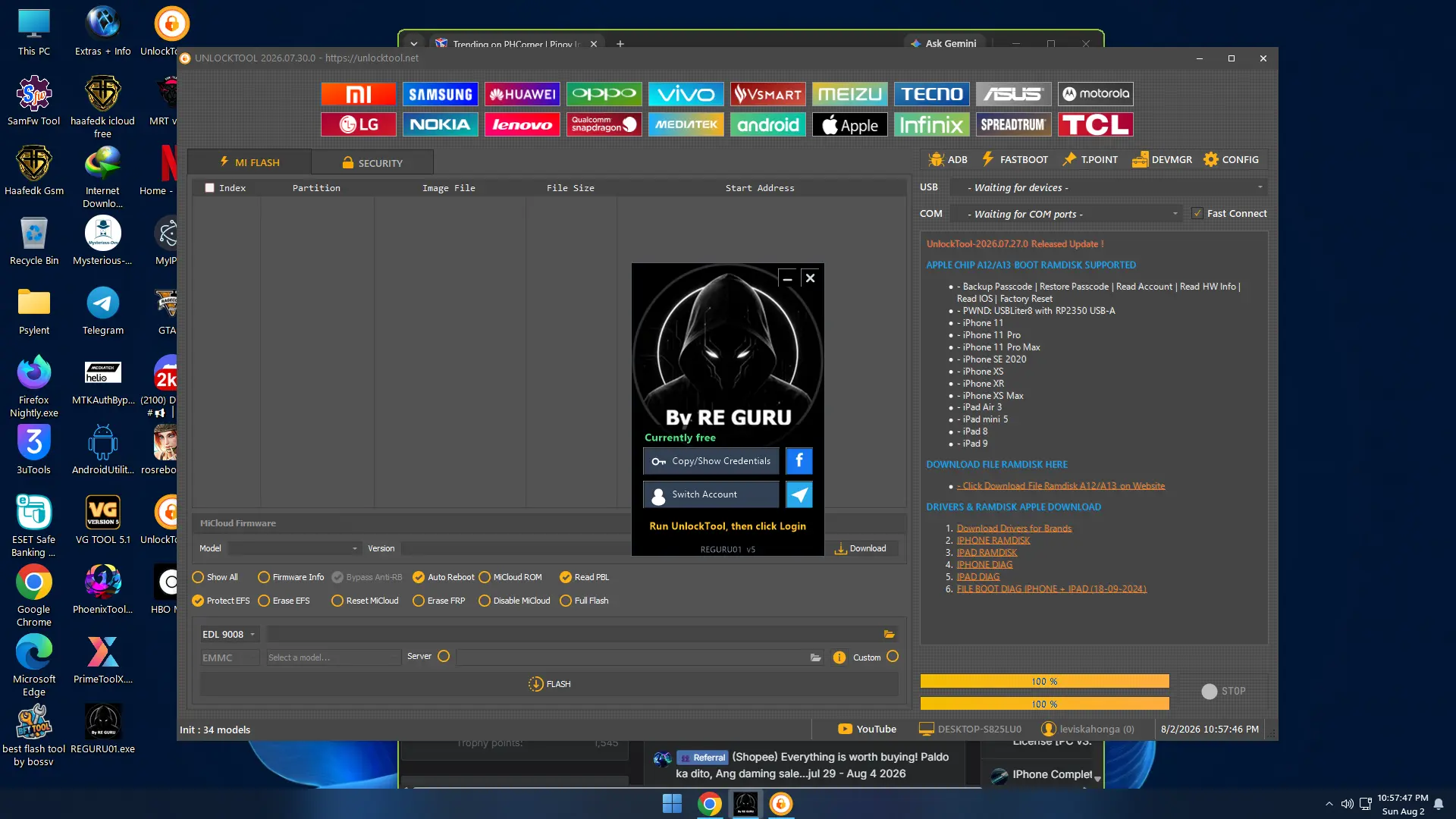
Task: Select the Vivo brand icon
Action: (686, 94)
